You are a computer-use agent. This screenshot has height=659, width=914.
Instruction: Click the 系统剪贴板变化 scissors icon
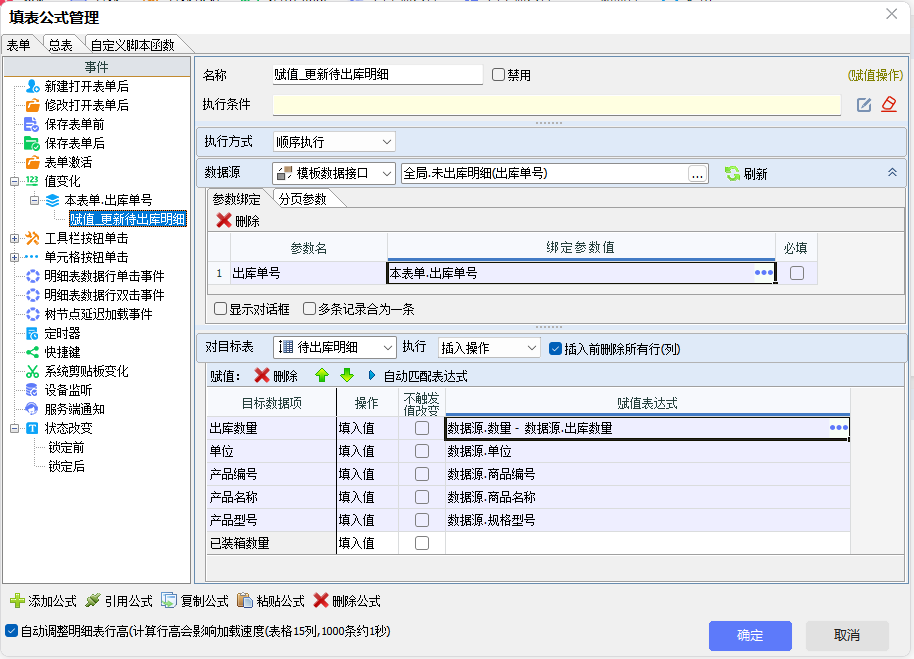(33, 371)
